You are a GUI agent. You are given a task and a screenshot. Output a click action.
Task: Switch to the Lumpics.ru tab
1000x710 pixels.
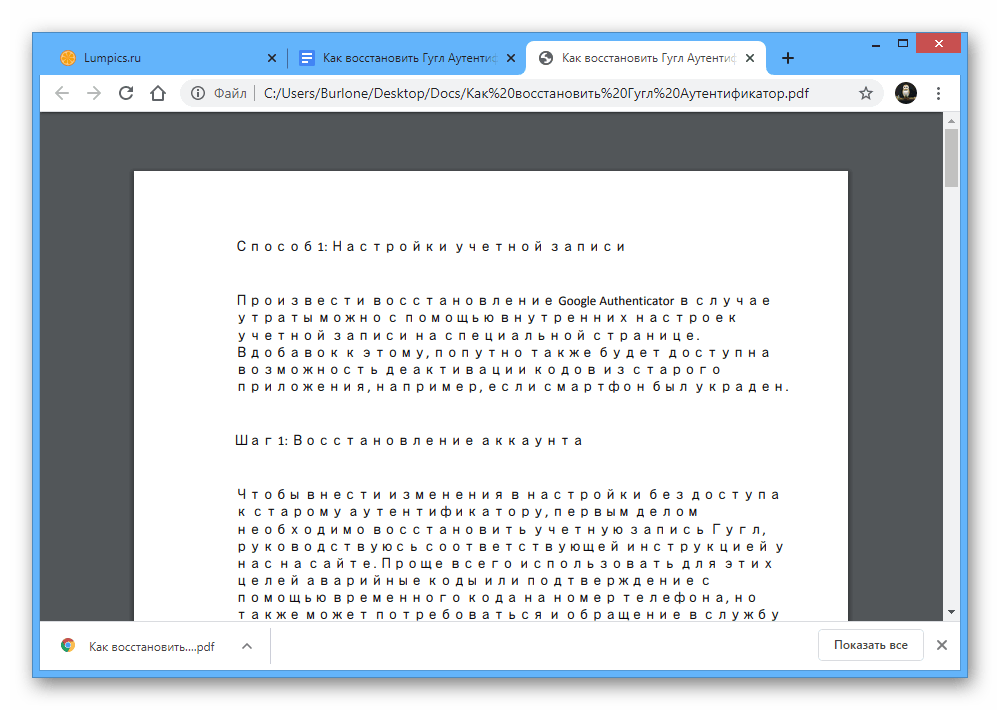pyautogui.click(x=150, y=58)
